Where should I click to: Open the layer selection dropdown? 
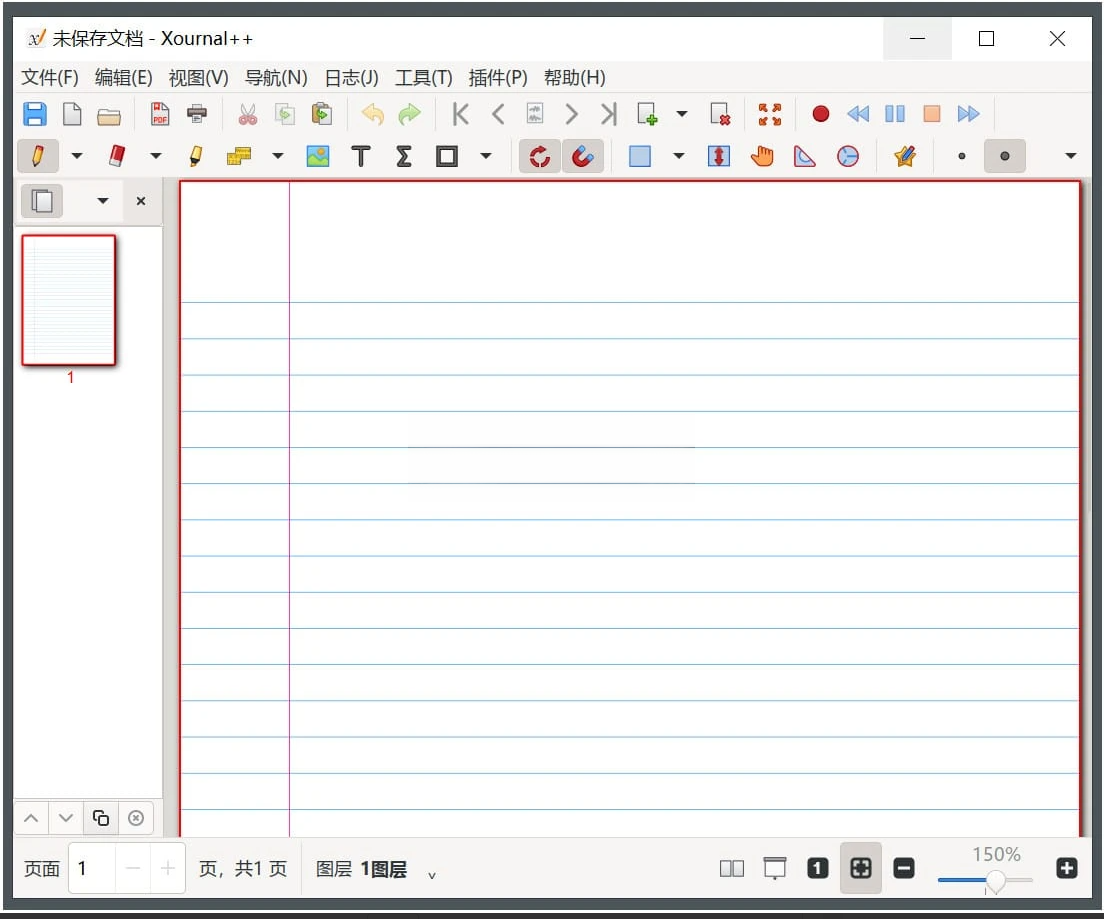click(x=432, y=875)
